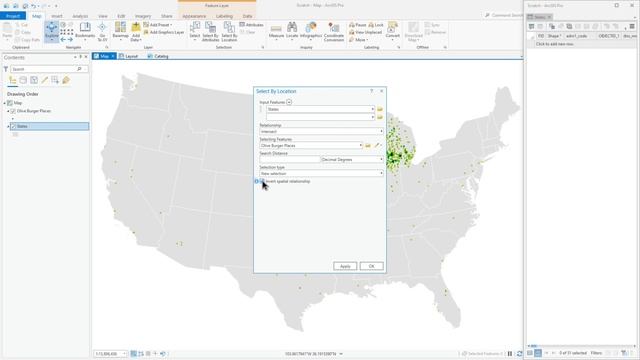Open the Bookmarks tool
Viewport: 640px width, 360px height.
[85, 31]
